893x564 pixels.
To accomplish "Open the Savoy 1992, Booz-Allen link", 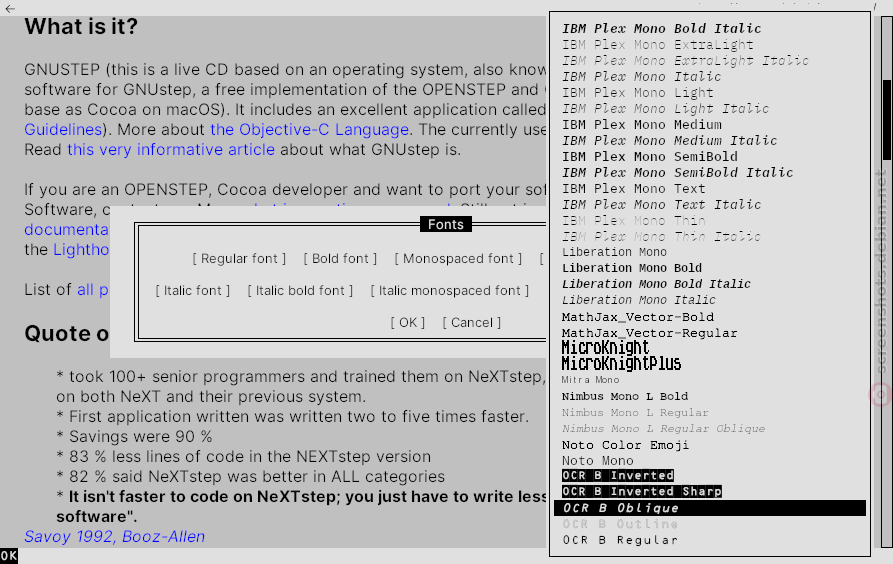I will [x=114, y=537].
